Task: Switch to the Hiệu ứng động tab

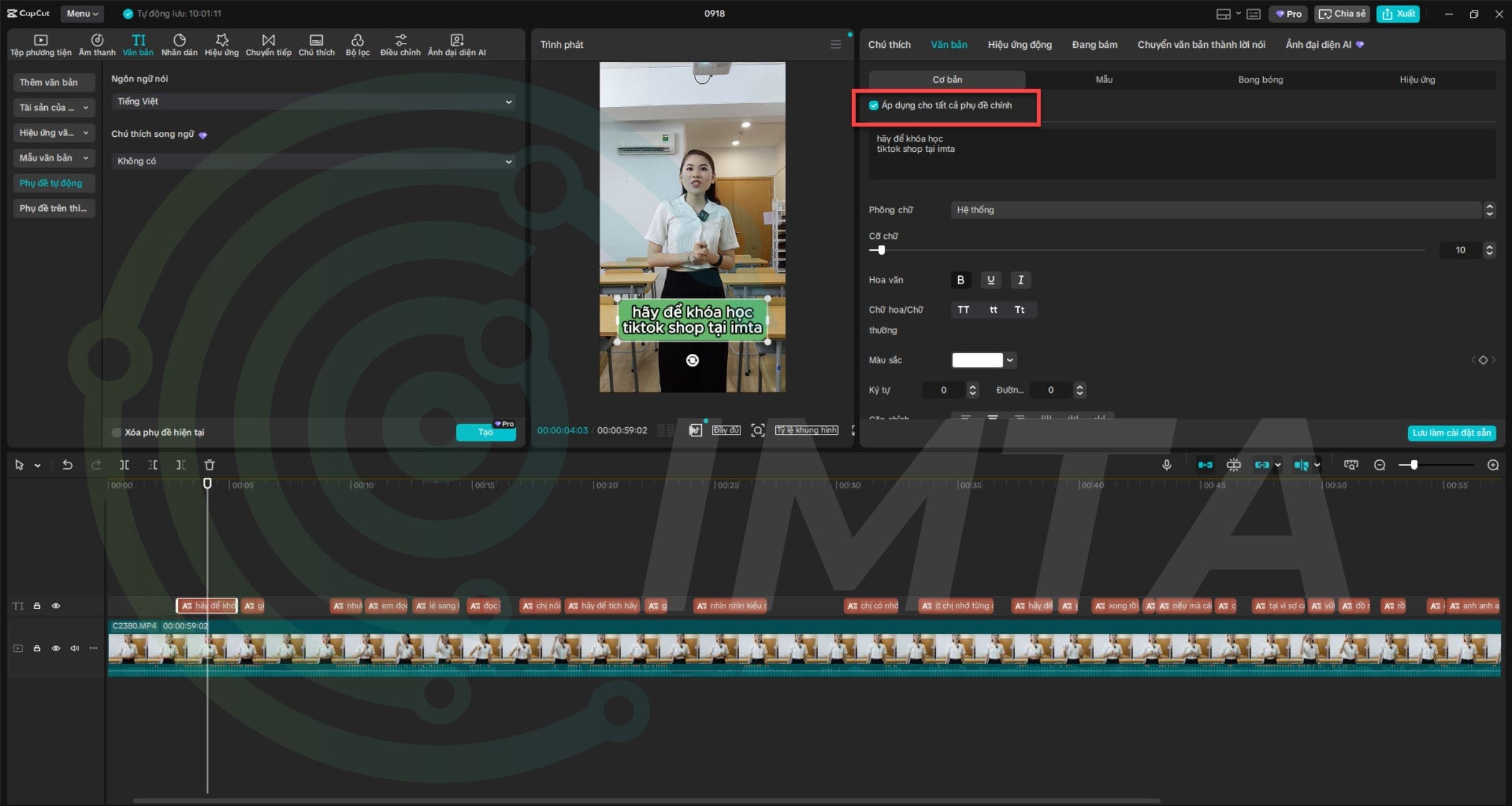Action: point(1019,44)
